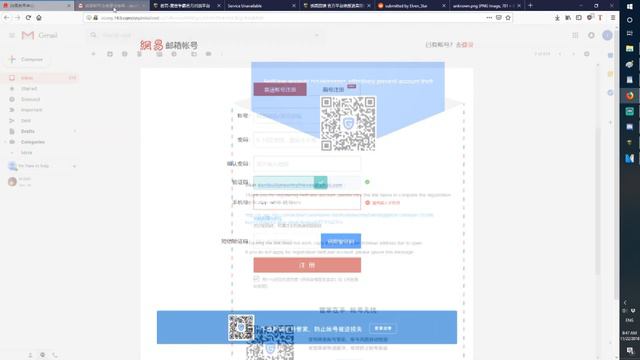
Task: Select the second registration mode tab
Action: (x=334, y=89)
